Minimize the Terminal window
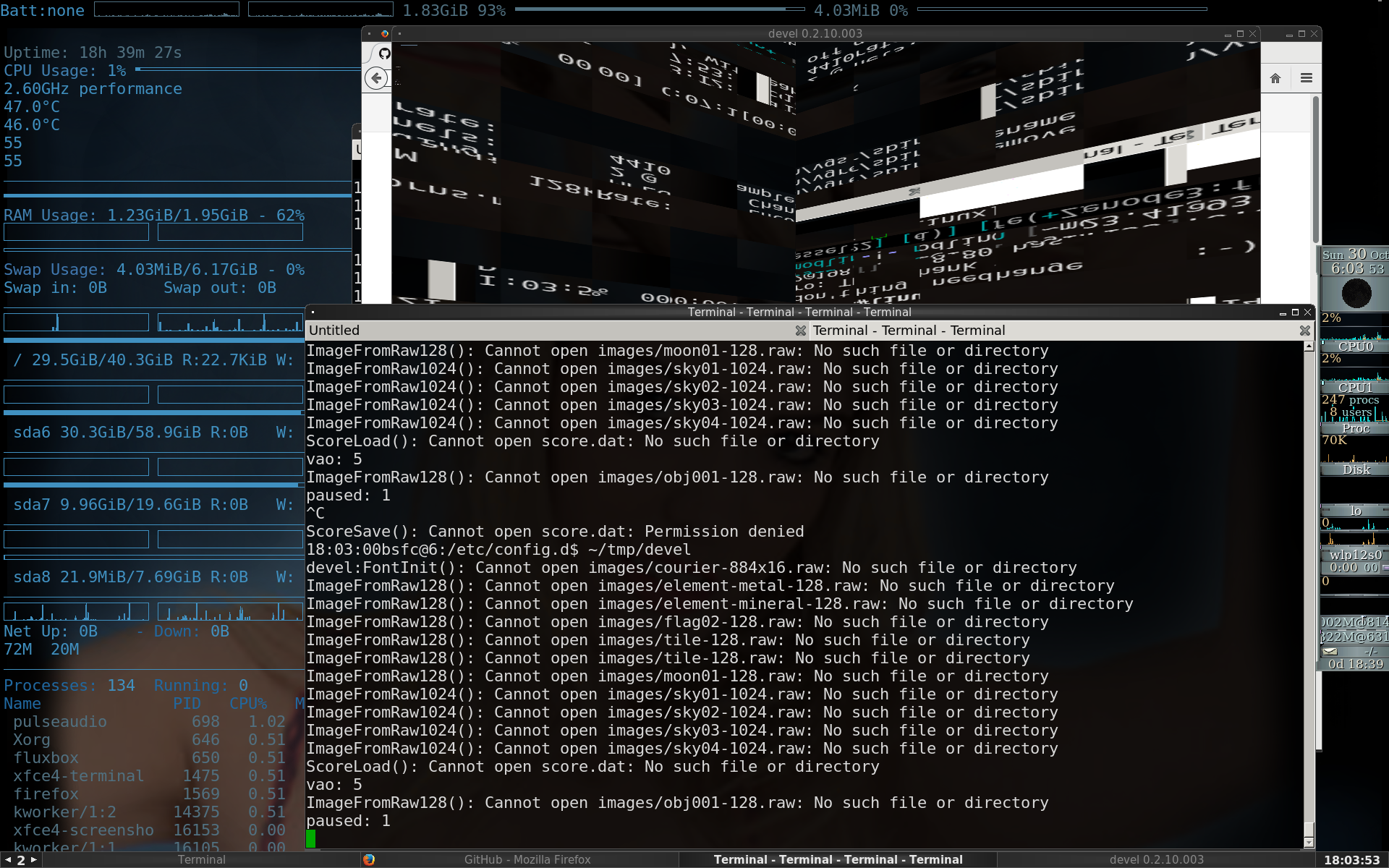Image resolution: width=1389 pixels, height=868 pixels. (1283, 313)
